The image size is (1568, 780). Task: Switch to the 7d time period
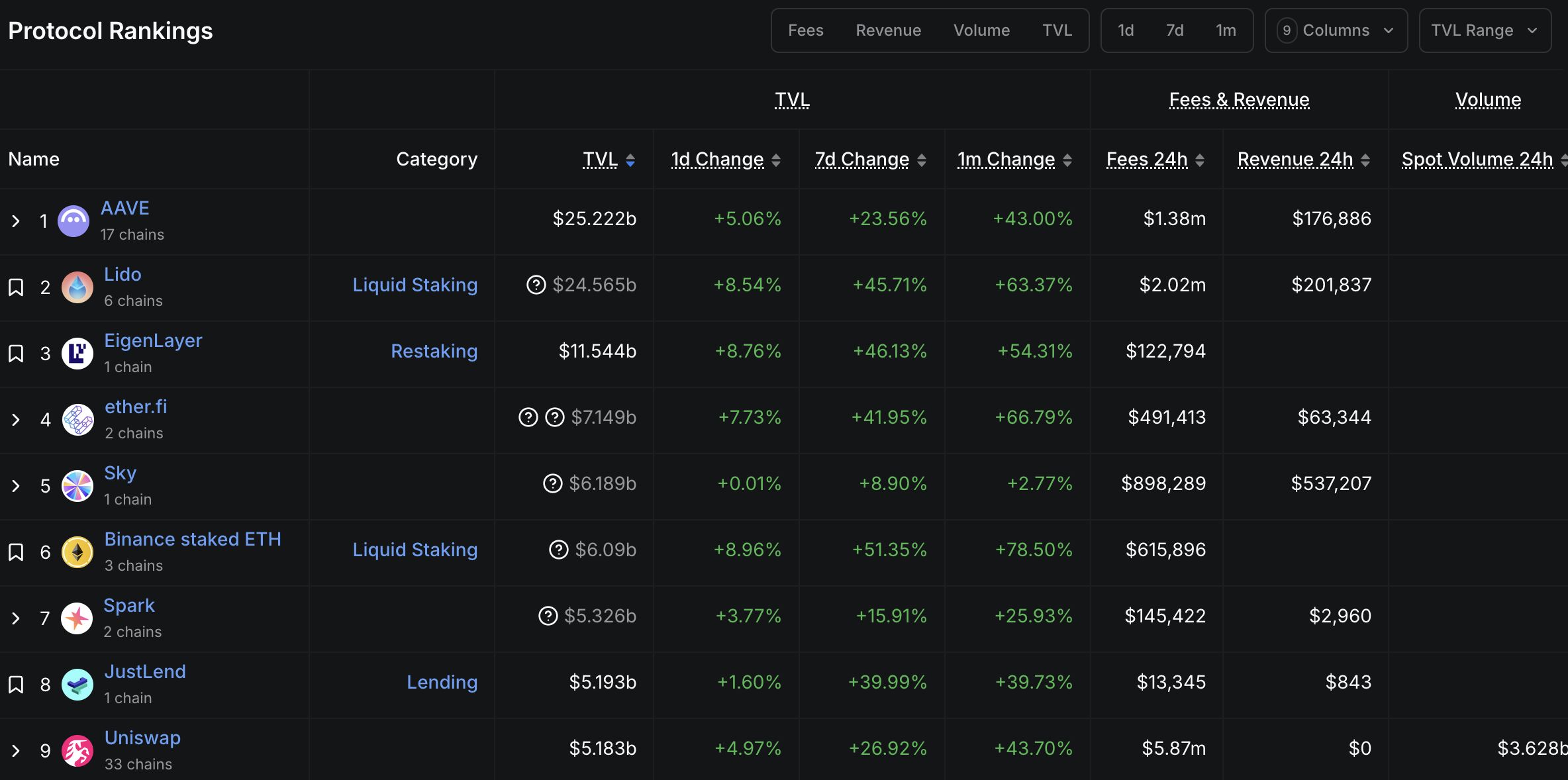(1174, 30)
